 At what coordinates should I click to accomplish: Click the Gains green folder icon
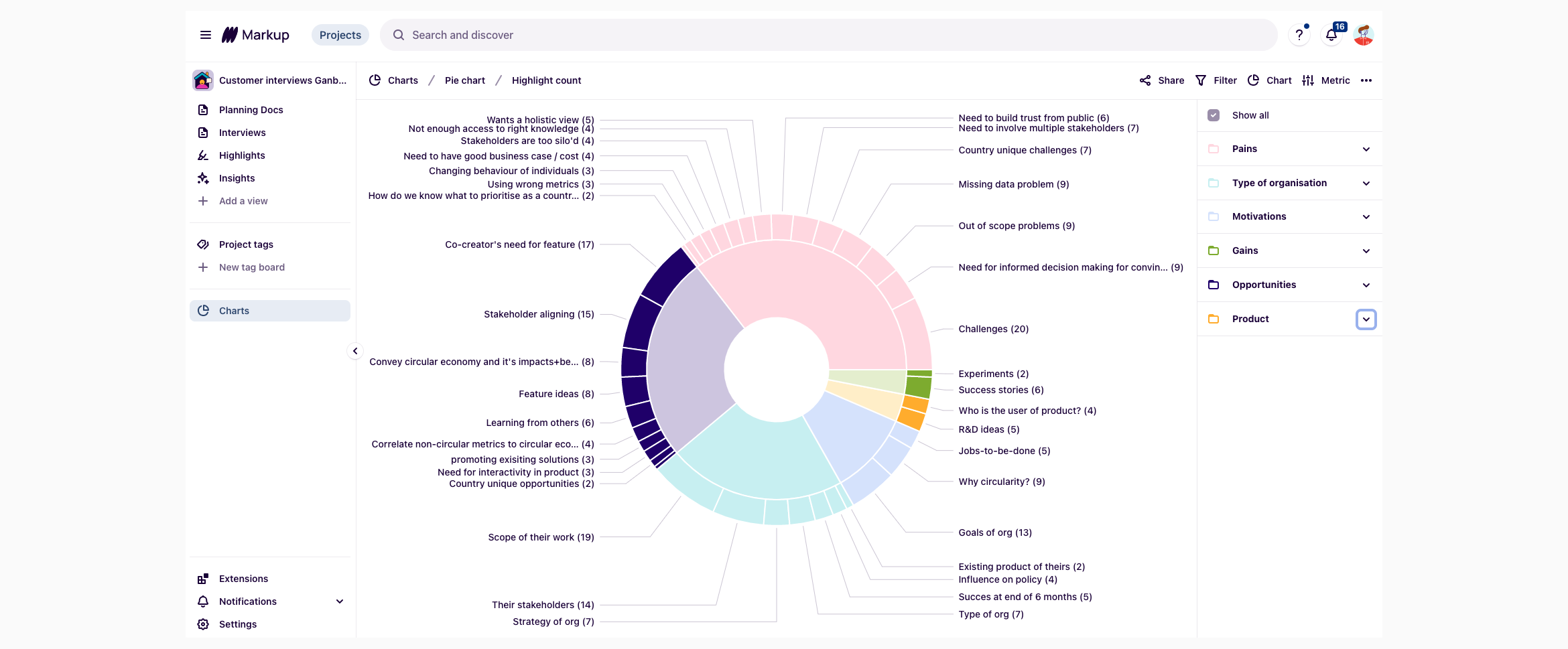point(1214,250)
